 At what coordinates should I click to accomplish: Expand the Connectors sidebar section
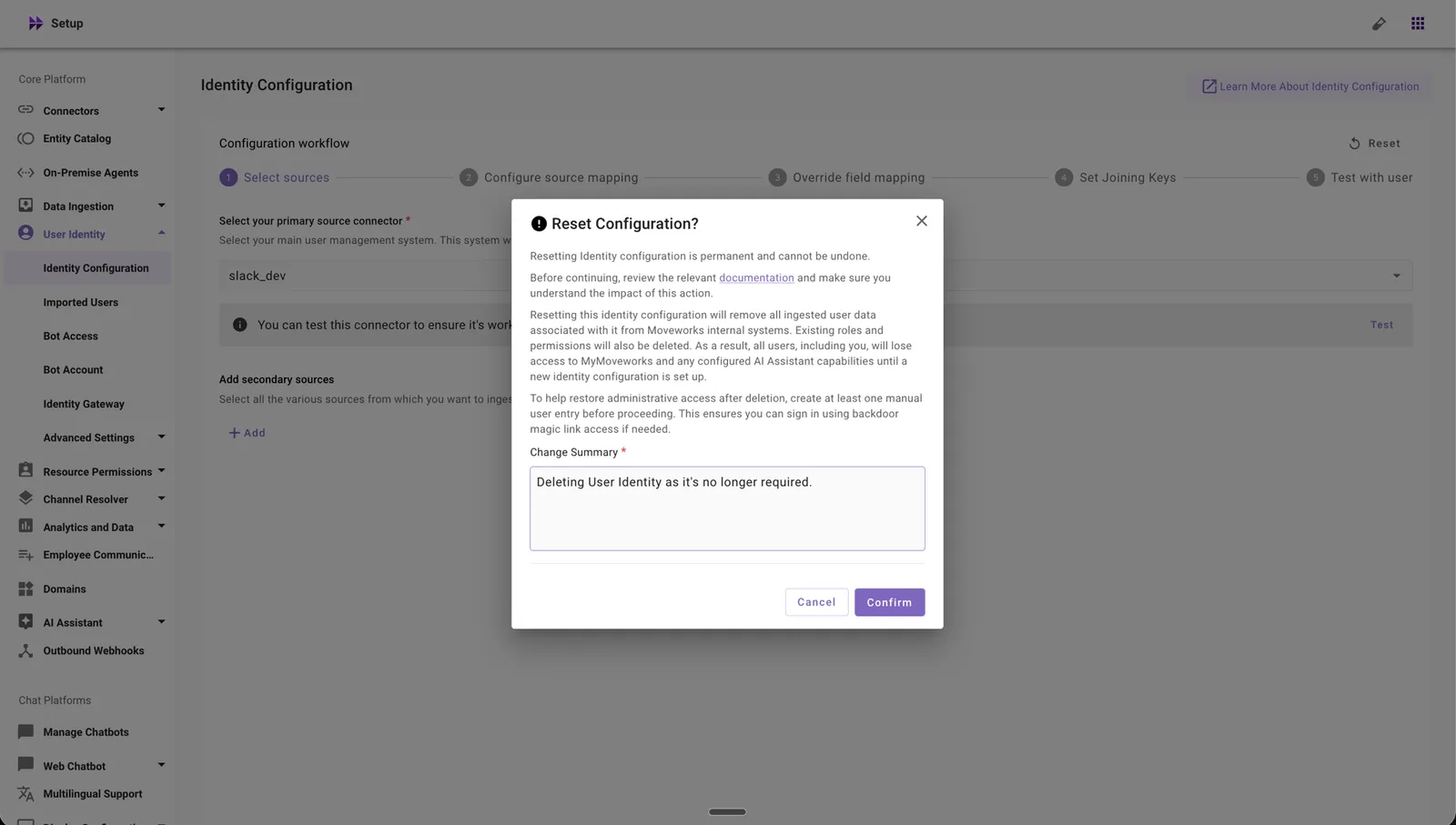pos(161,110)
